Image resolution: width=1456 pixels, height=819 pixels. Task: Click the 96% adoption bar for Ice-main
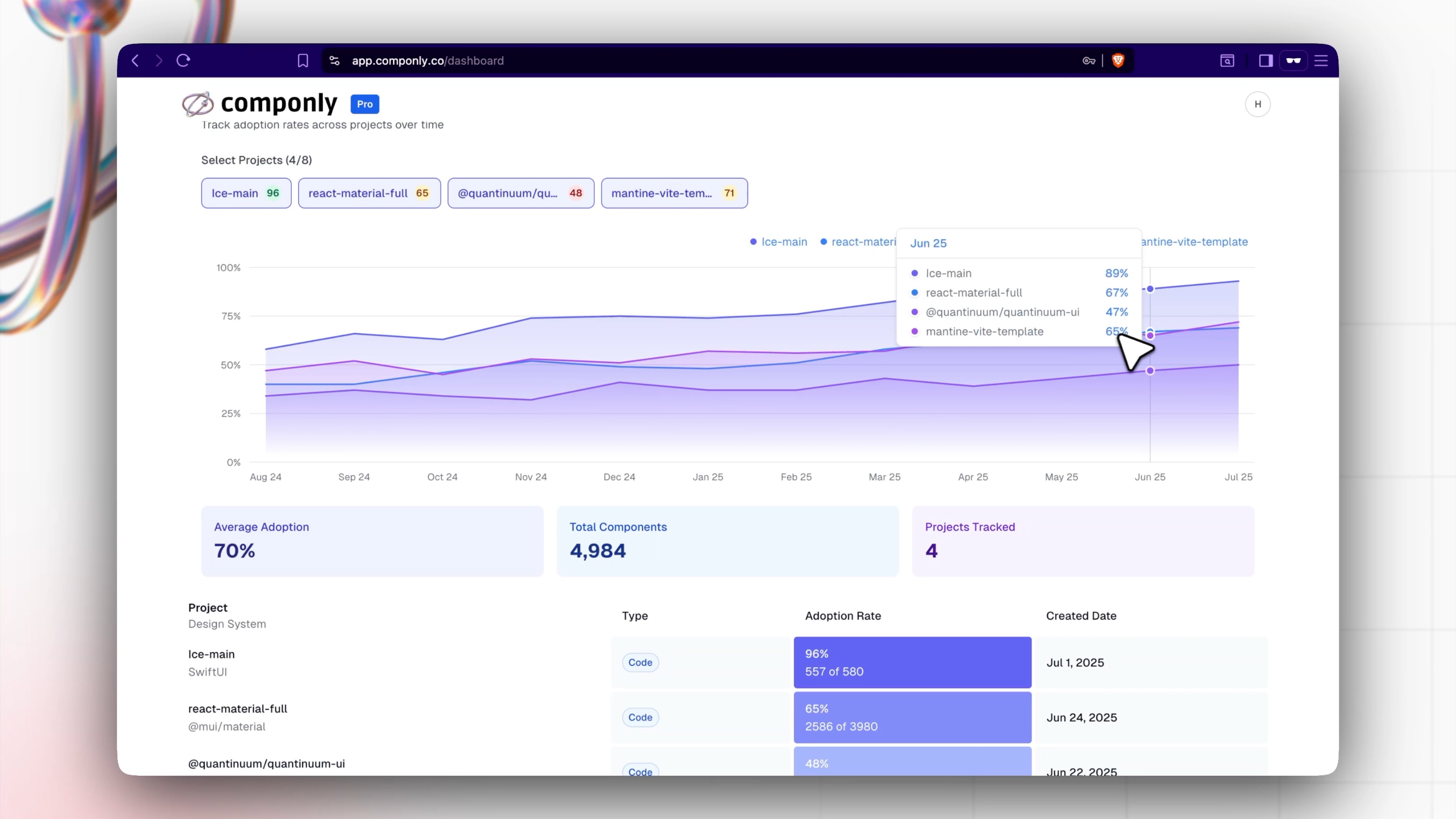pyautogui.click(x=913, y=662)
